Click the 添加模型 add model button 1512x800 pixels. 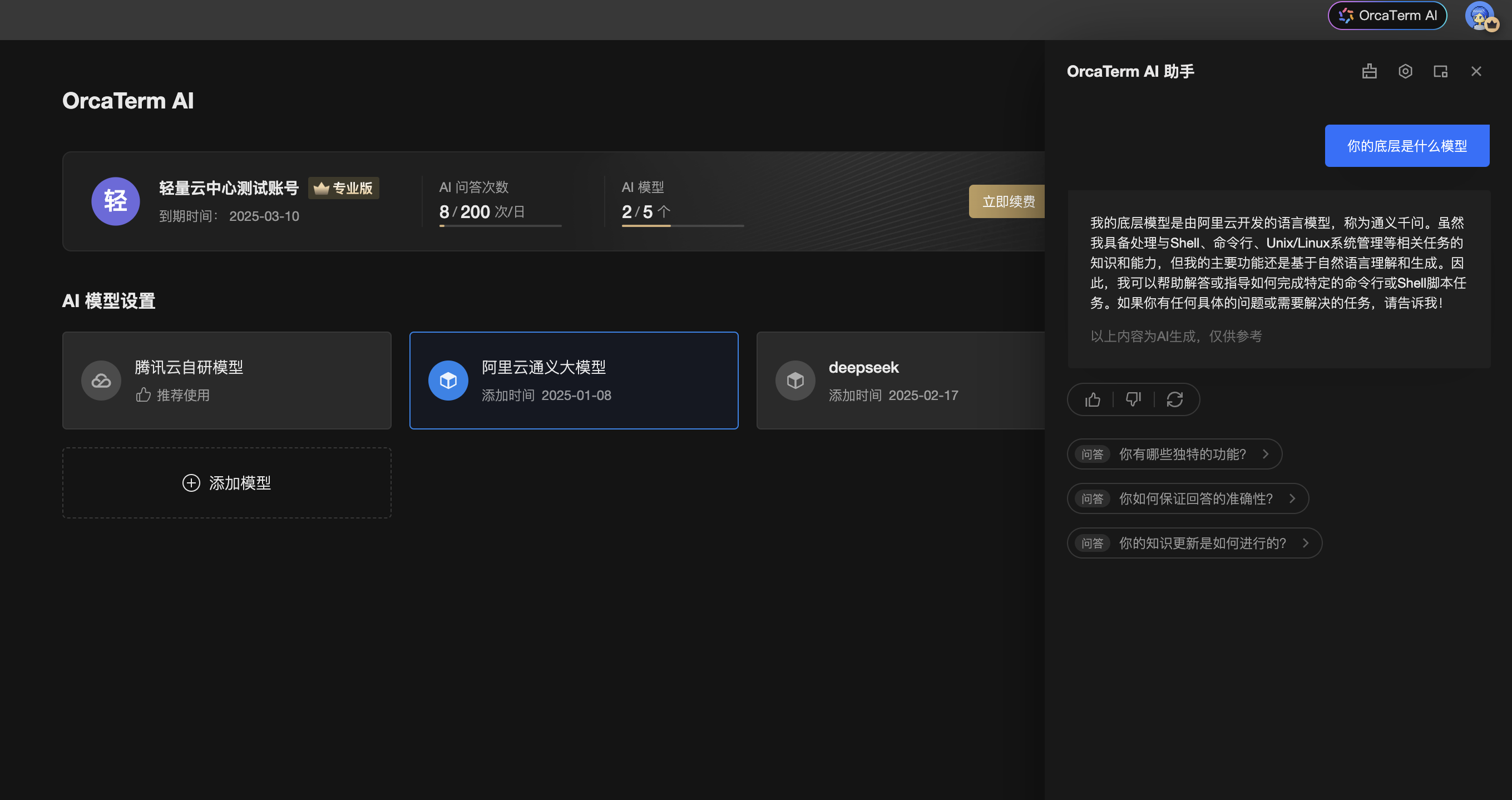[x=226, y=483]
